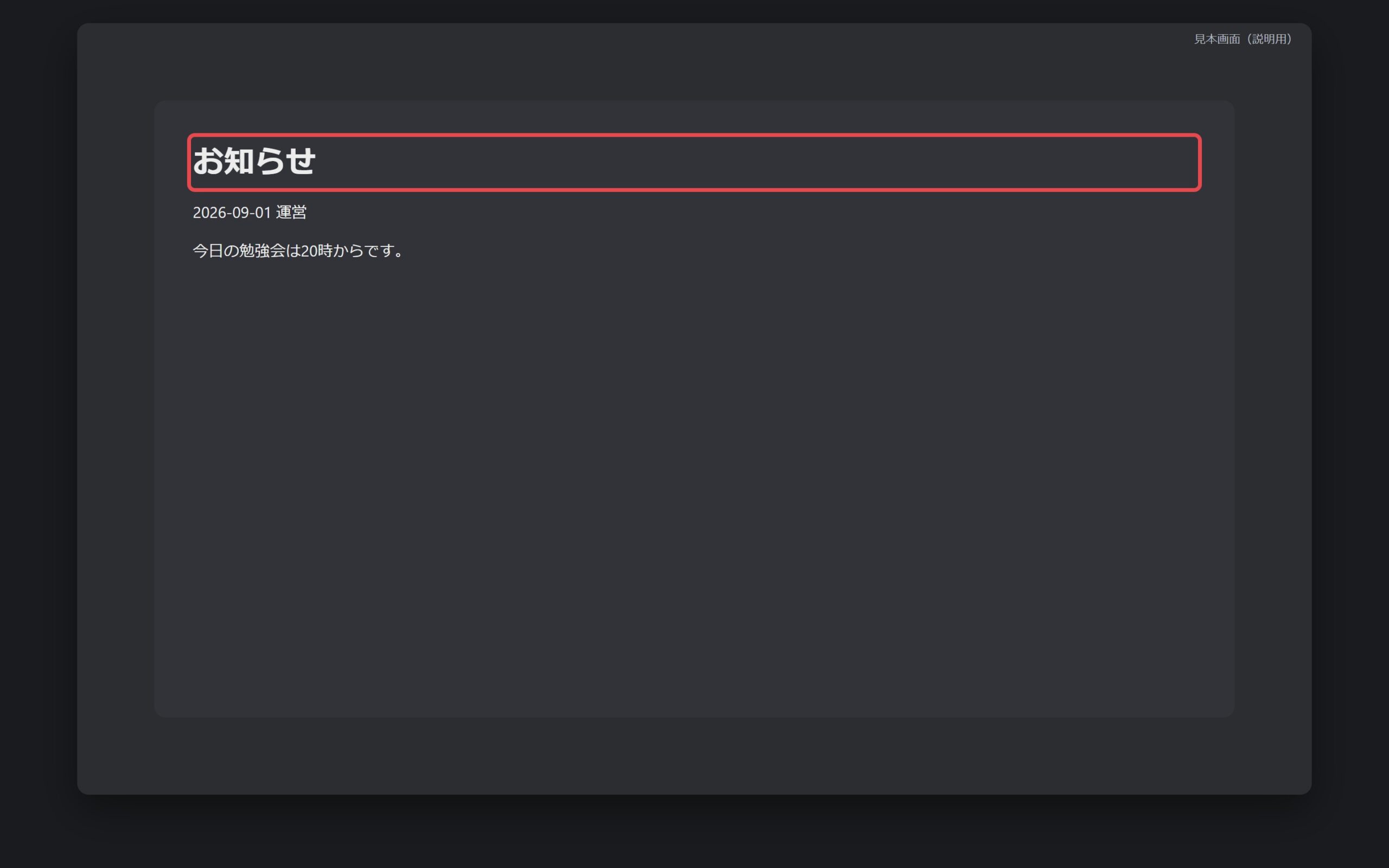Screen dimensions: 1389x868
Task: Click the の particle after 今日
Action: 231,251
